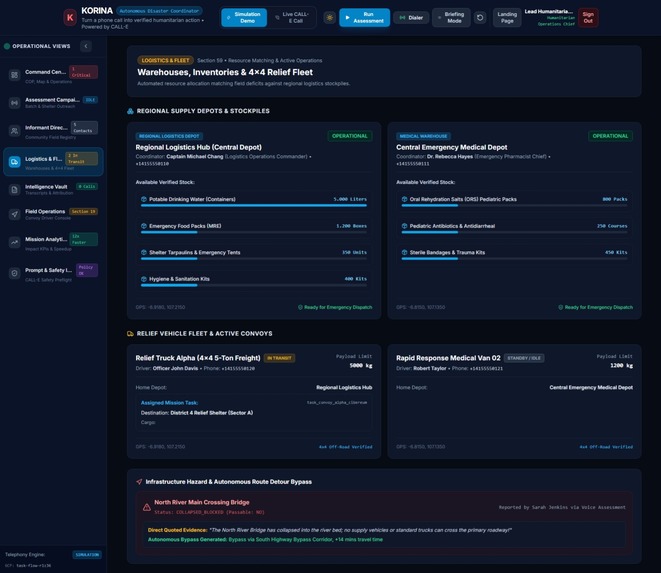This screenshot has width=661, height=573.
Task: Click the Hygiene & Sanitation Kits package icon
Action: tap(144, 279)
